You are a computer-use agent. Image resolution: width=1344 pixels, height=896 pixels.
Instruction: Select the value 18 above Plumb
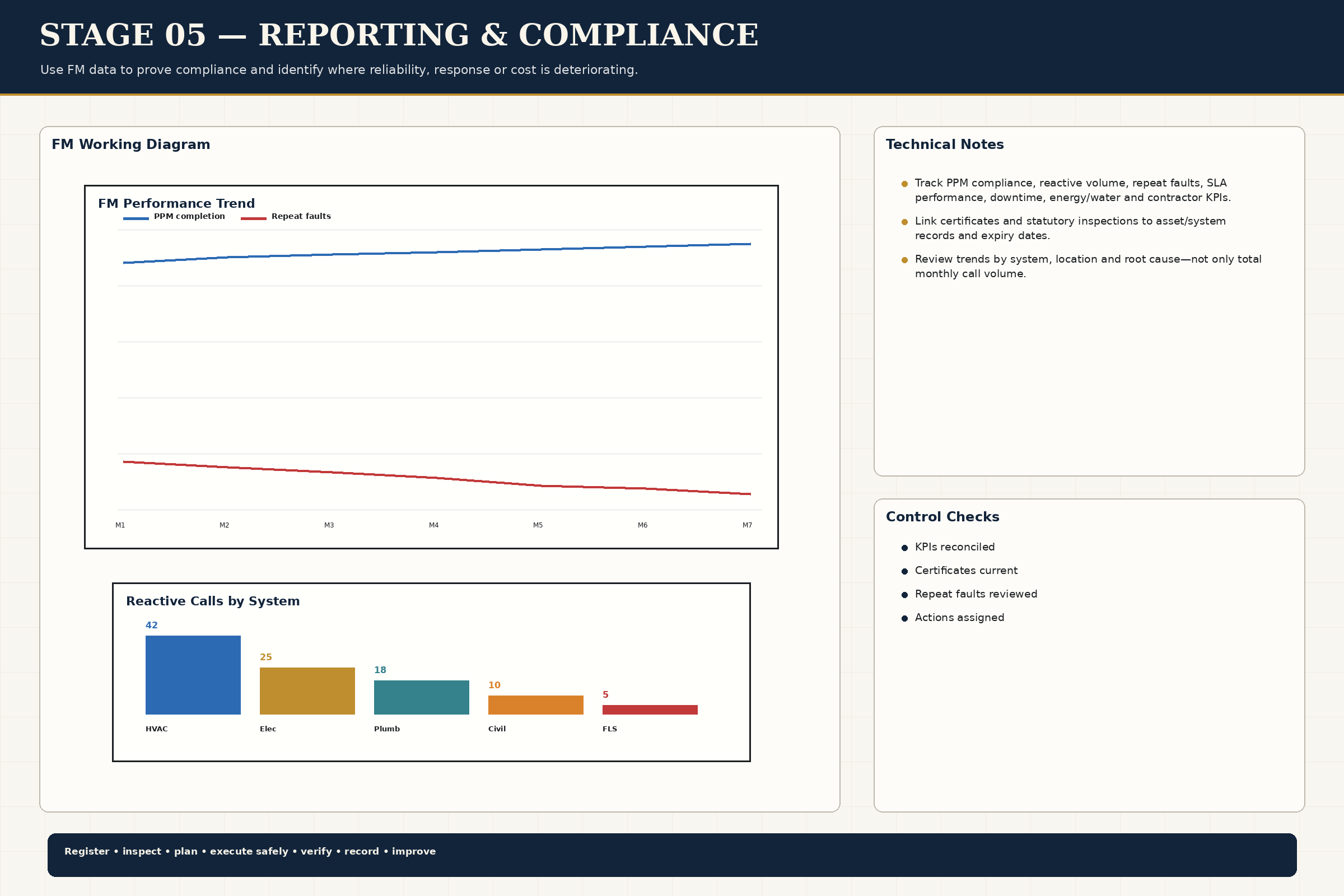click(x=380, y=670)
